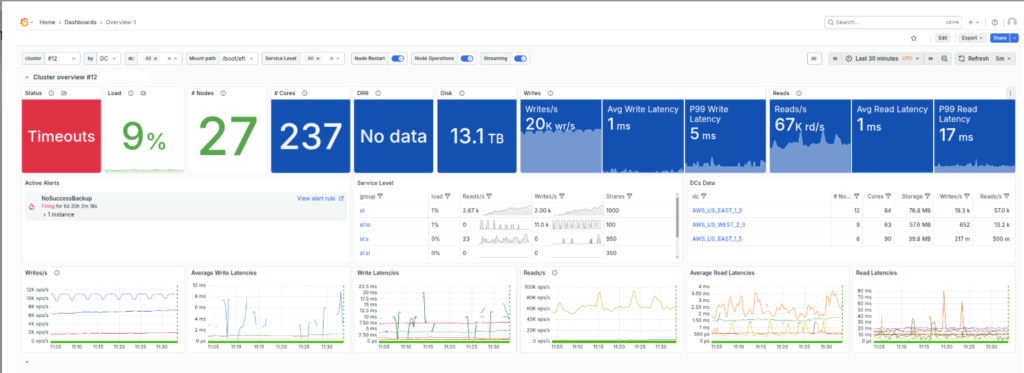
Task: Filter Service Level table by Shares column
Action: [x=631, y=196]
